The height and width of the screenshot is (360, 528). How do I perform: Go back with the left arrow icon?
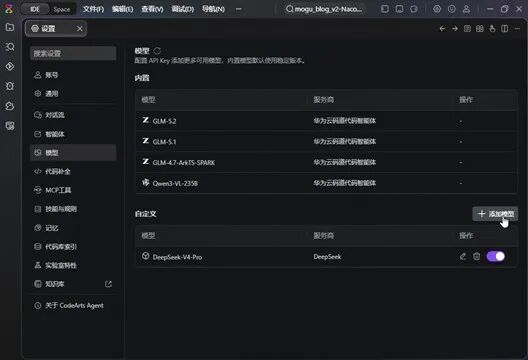point(442,29)
